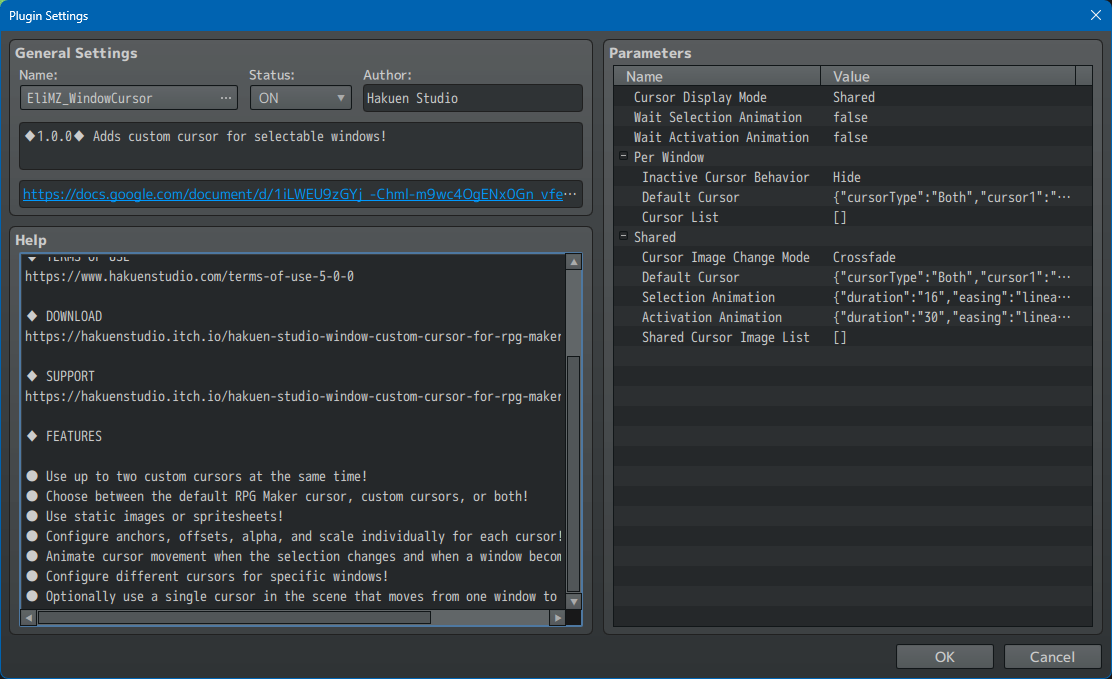
Task: Click the Help vertical scrollbar thumb
Action: coord(574,473)
